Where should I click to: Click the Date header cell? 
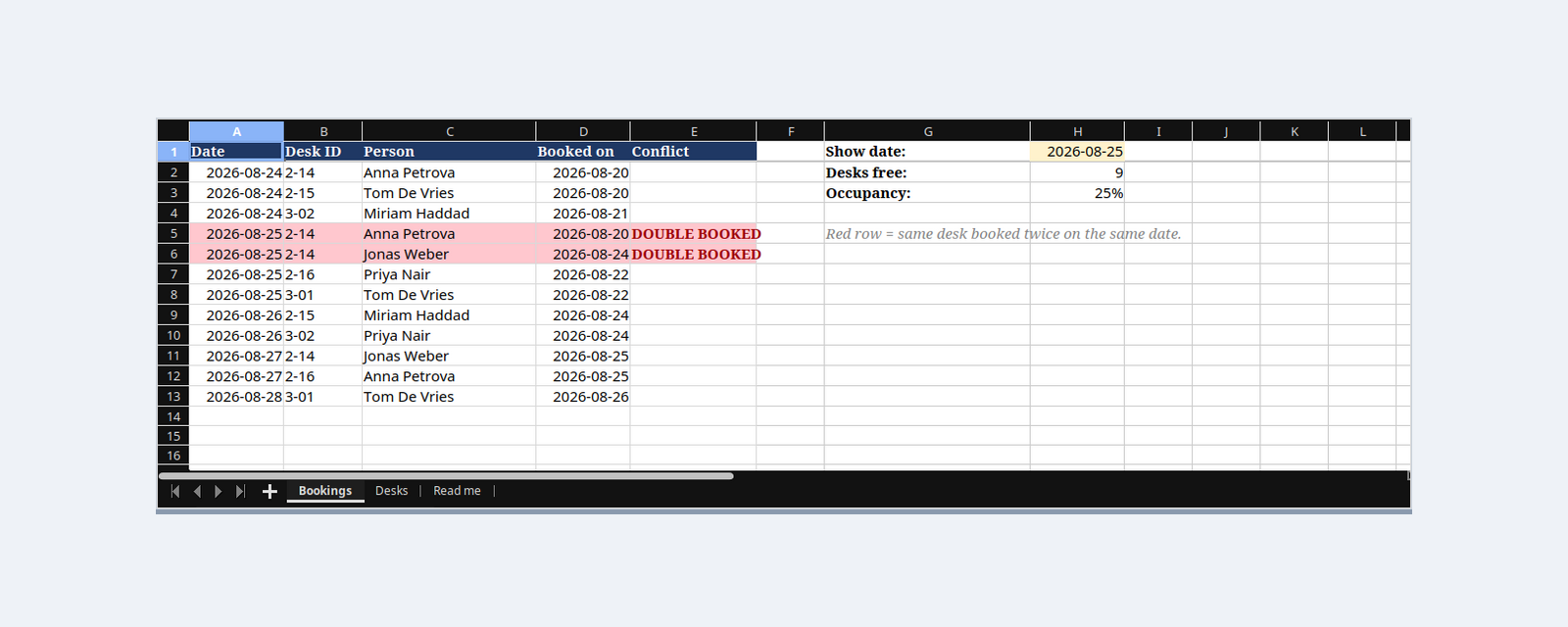coord(236,152)
